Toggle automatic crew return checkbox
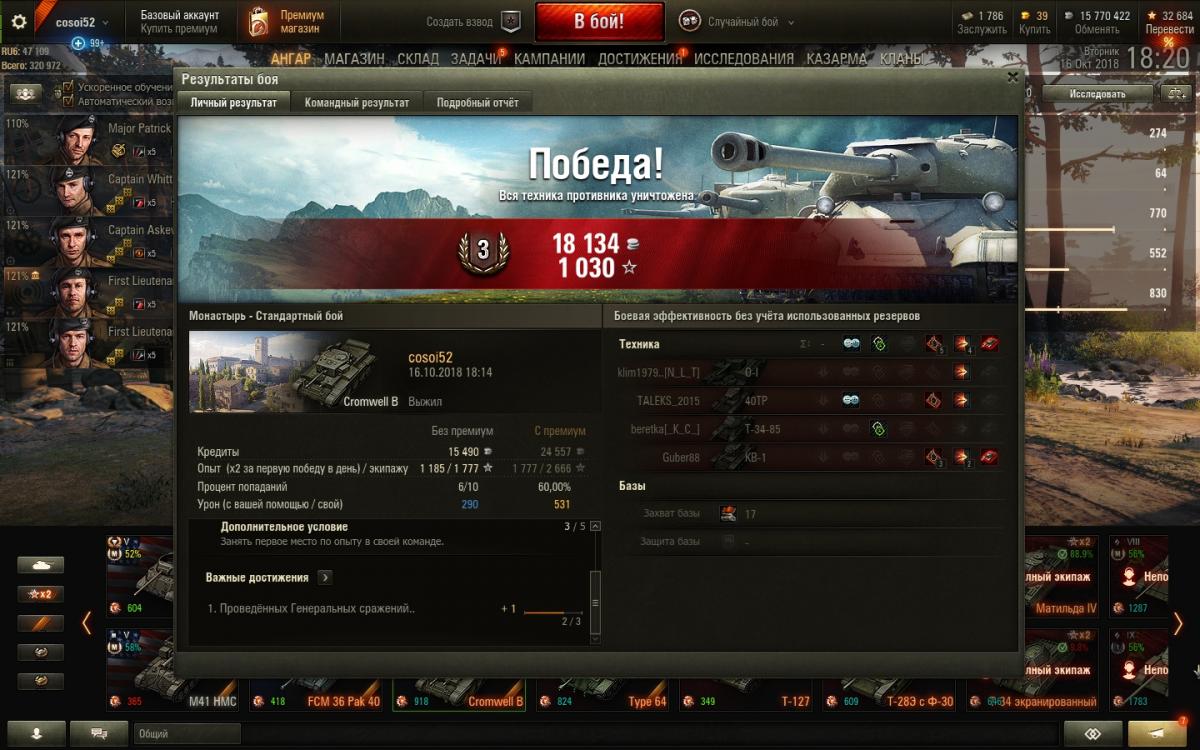 coord(68,101)
